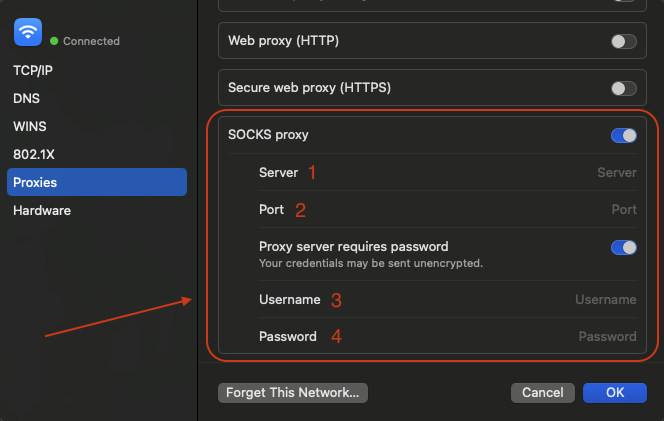Viewport: 664px width, 421px height.
Task: Toggle off Proxy server requires password
Action: [x=623, y=247]
